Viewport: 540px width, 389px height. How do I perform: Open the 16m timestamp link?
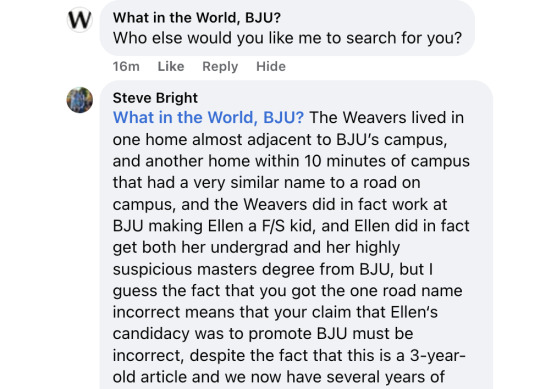pos(126,66)
